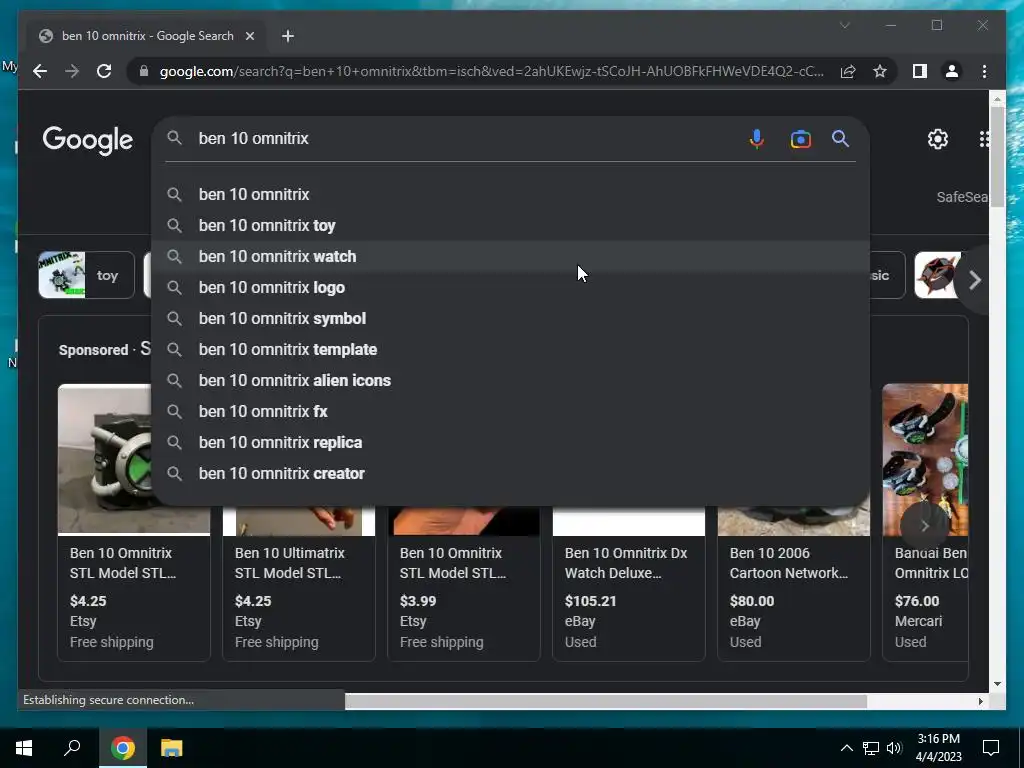
Task: Click the Chrome taskbar icon
Action: pos(123,748)
